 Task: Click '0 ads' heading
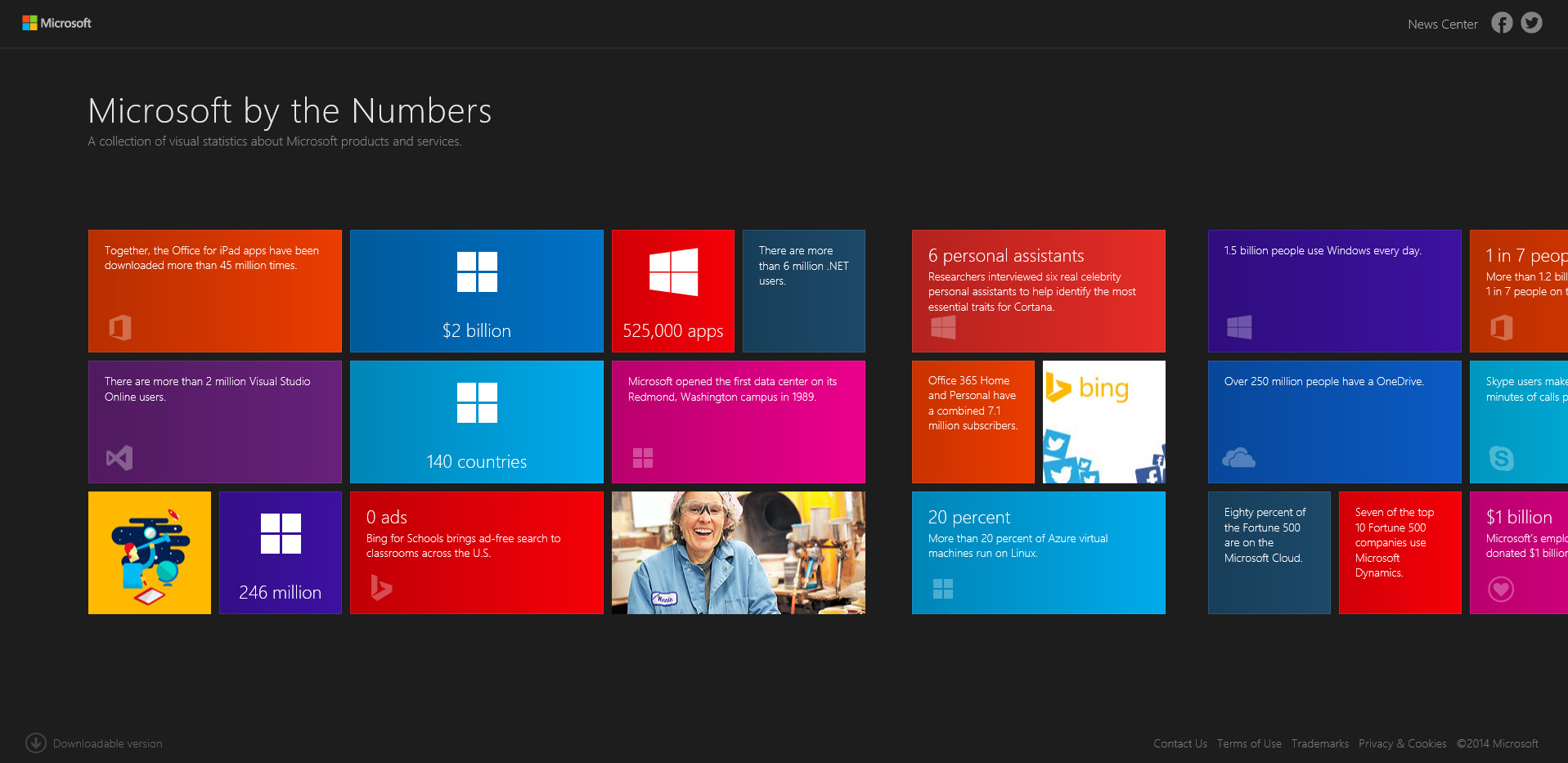point(387,517)
